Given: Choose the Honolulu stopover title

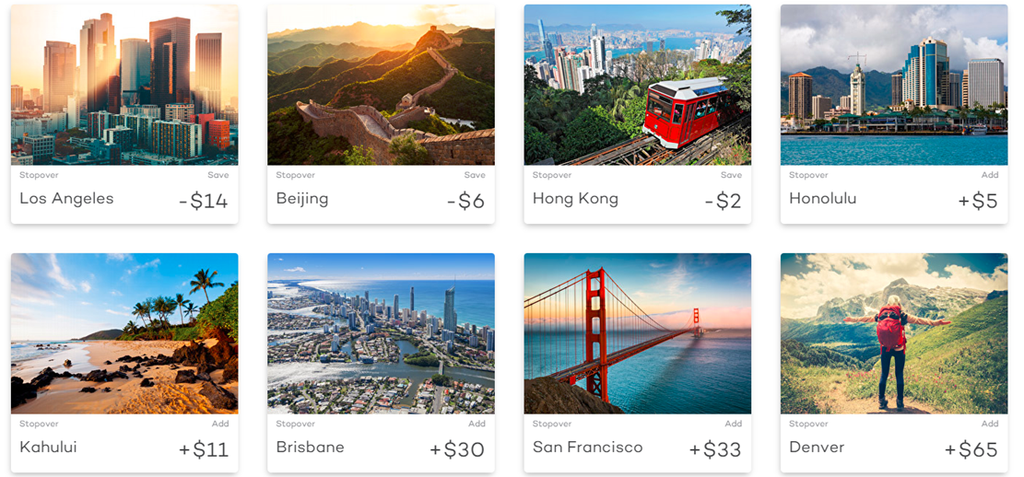Looking at the screenshot, I should pos(822,199).
